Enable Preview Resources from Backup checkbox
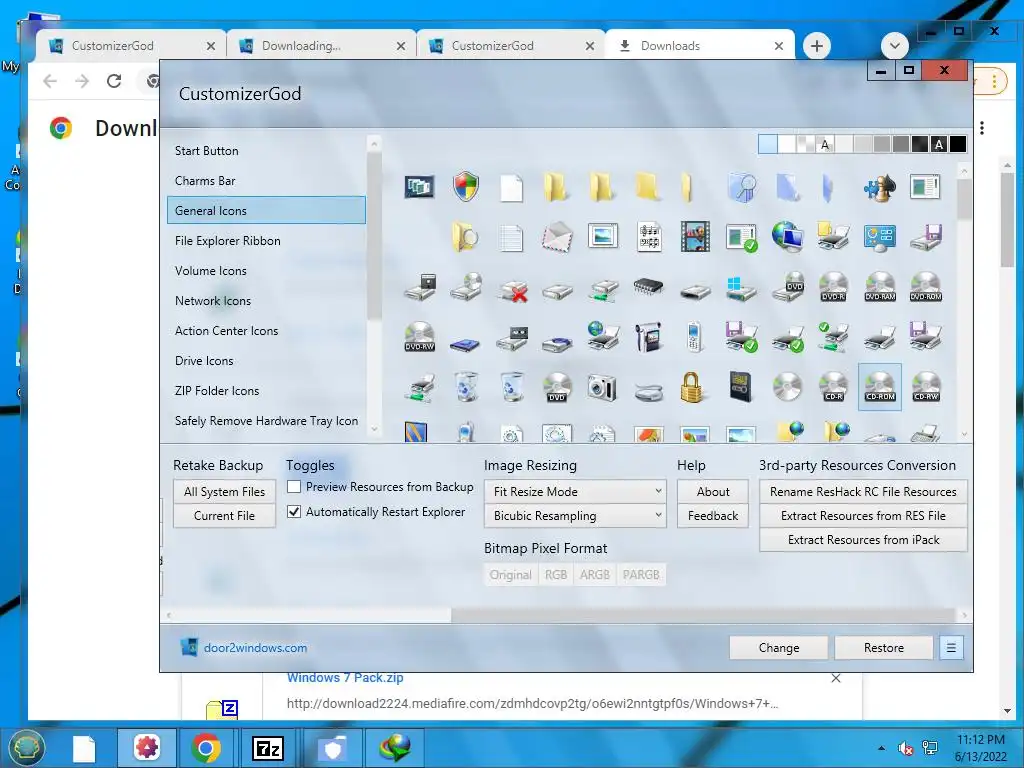The width and height of the screenshot is (1024, 768). tap(294, 487)
